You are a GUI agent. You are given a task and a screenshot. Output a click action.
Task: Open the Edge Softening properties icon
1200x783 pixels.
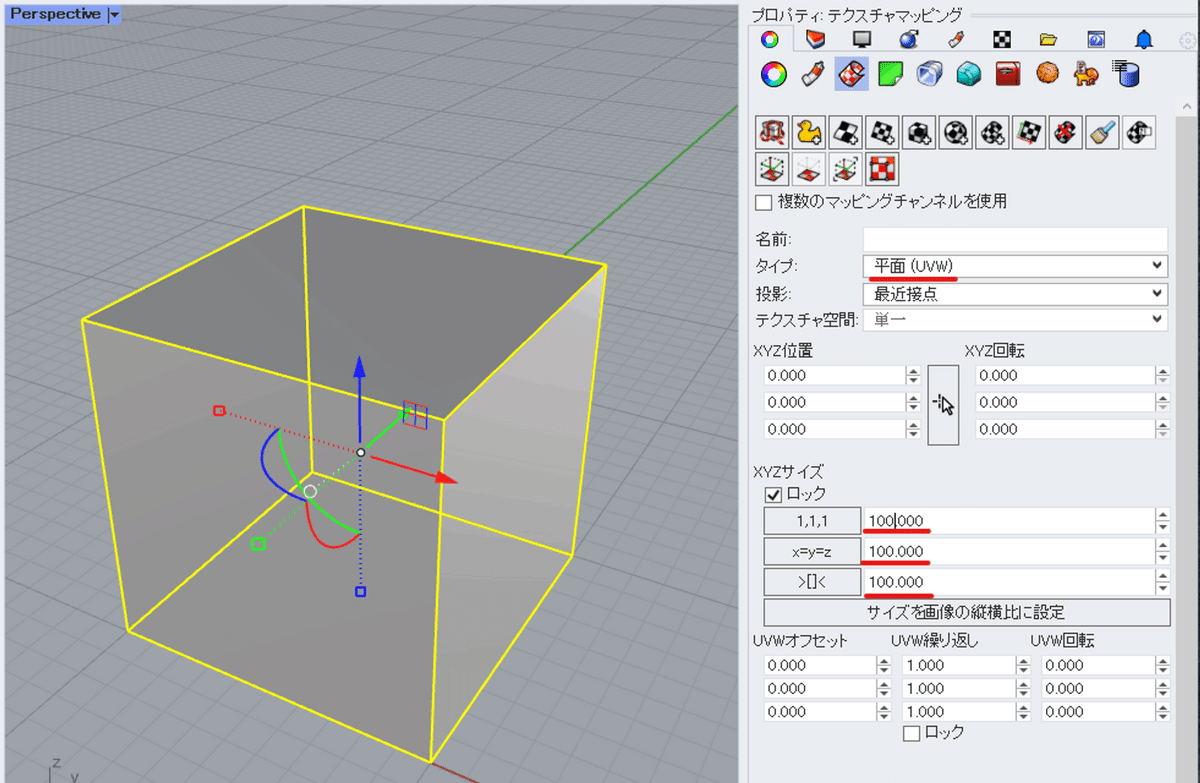(x=929, y=73)
